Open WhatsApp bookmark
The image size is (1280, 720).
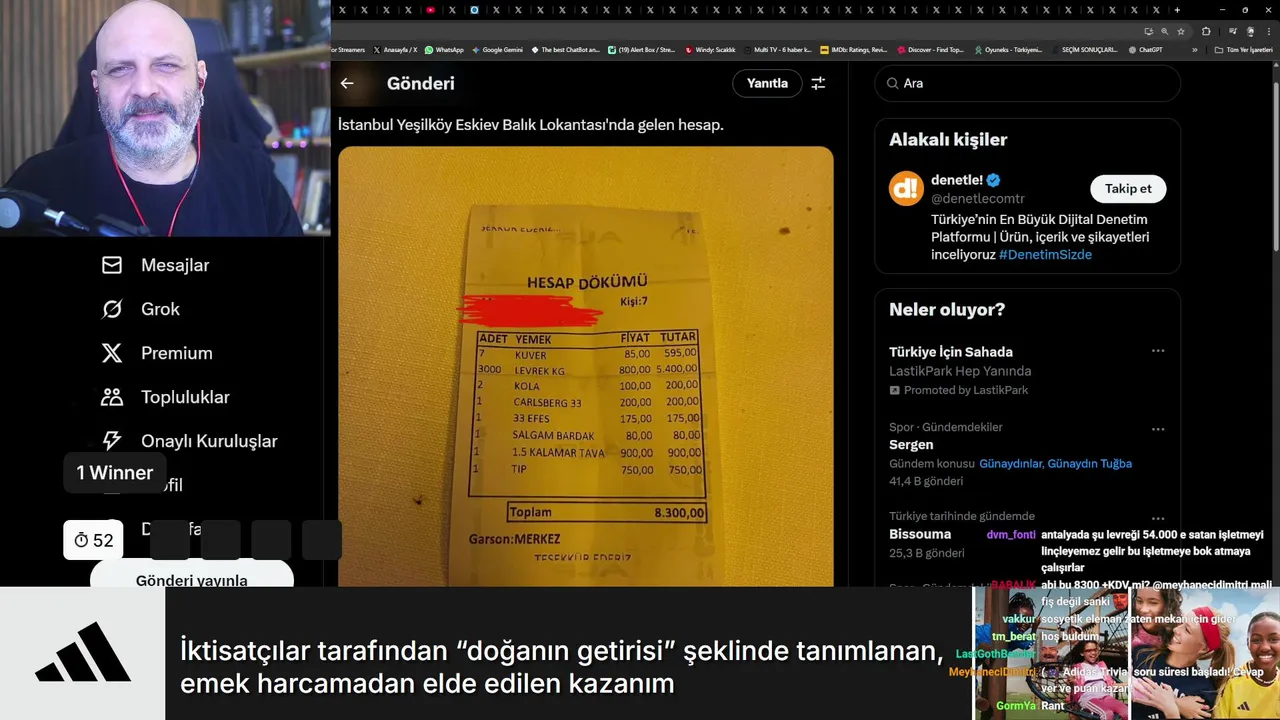[x=444, y=49]
